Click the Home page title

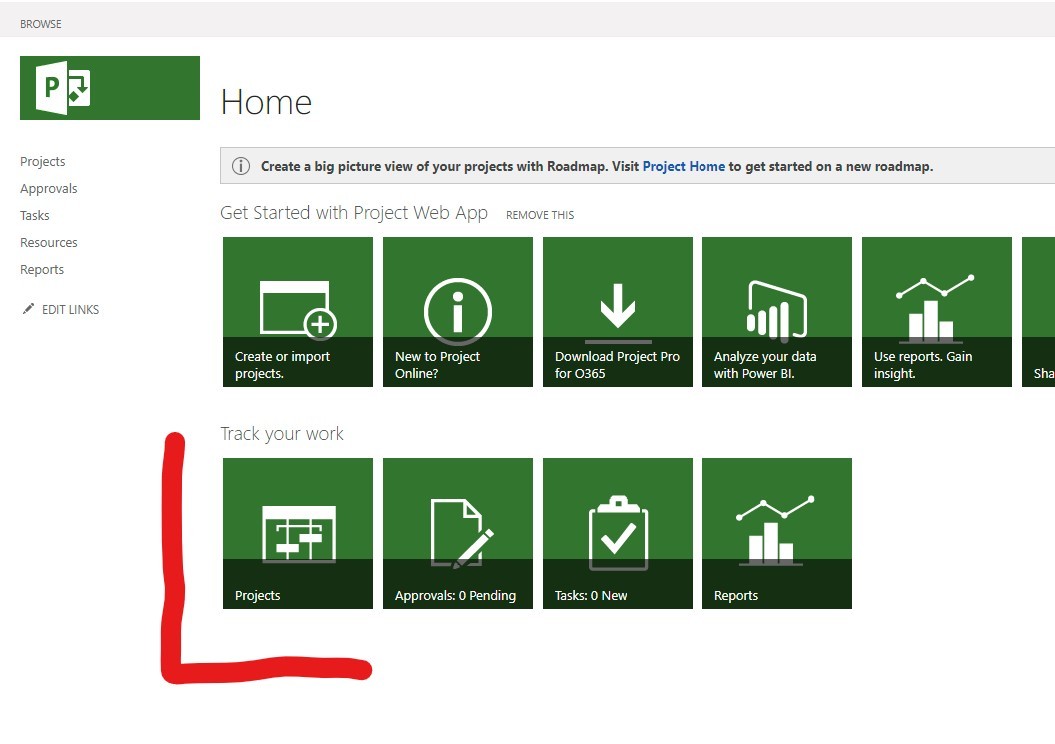[266, 102]
